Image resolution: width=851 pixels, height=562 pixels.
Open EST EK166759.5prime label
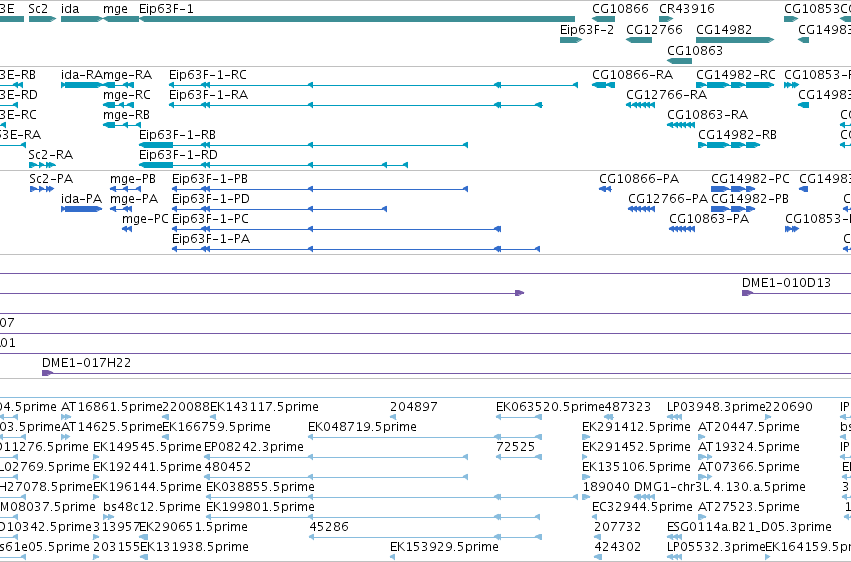click(x=216, y=427)
